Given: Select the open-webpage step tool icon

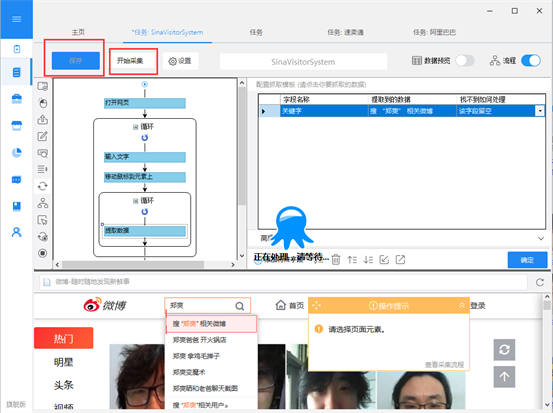Looking at the screenshot, I should point(43,86).
